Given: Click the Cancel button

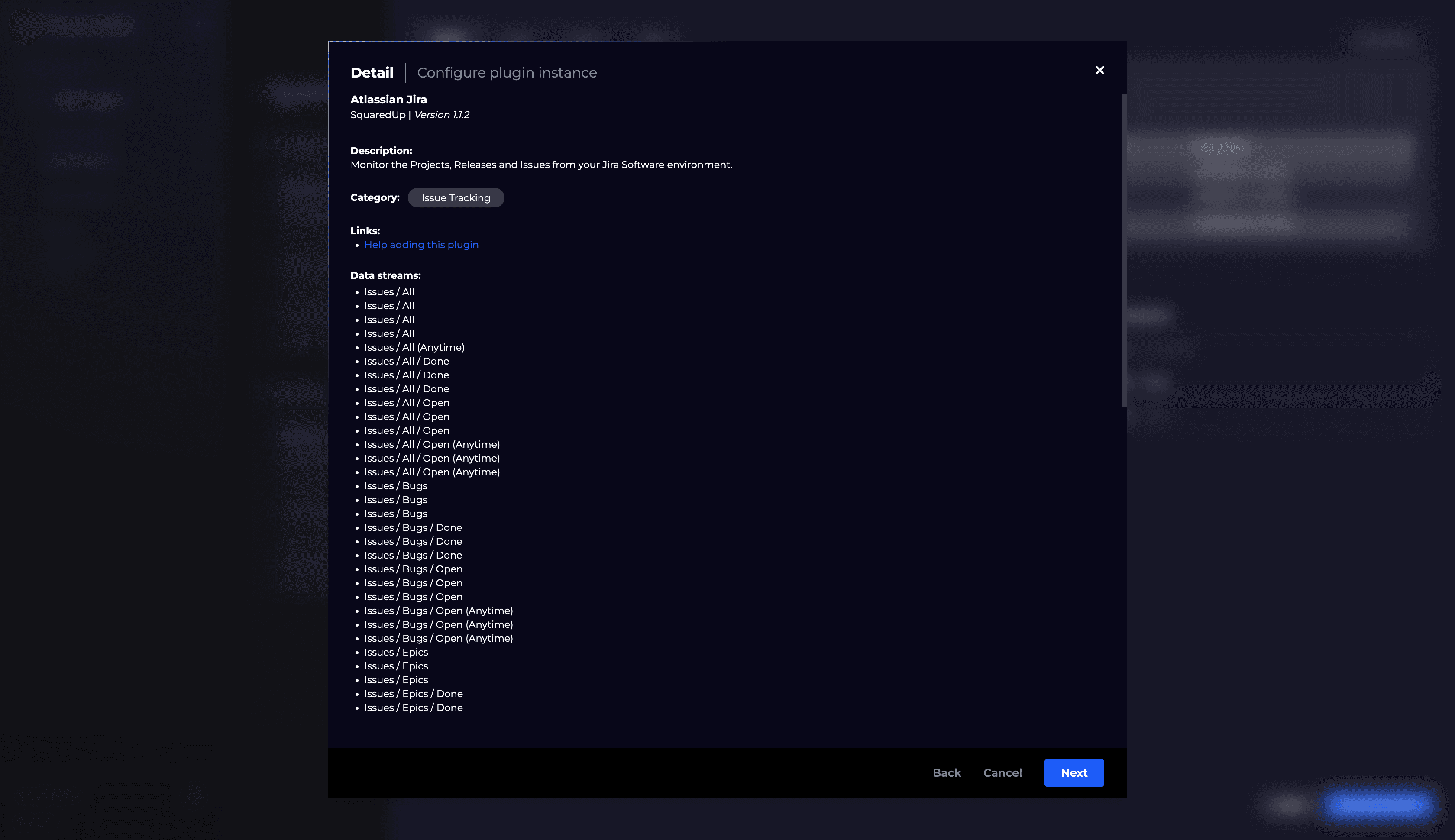Looking at the screenshot, I should pos(1002,772).
